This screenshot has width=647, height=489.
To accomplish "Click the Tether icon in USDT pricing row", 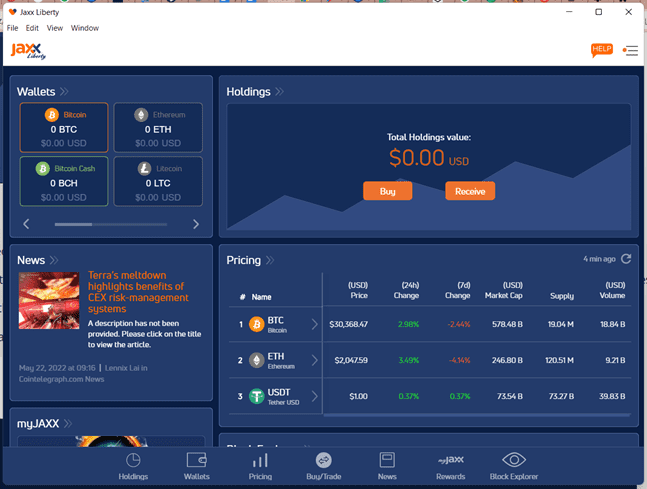I will (257, 396).
